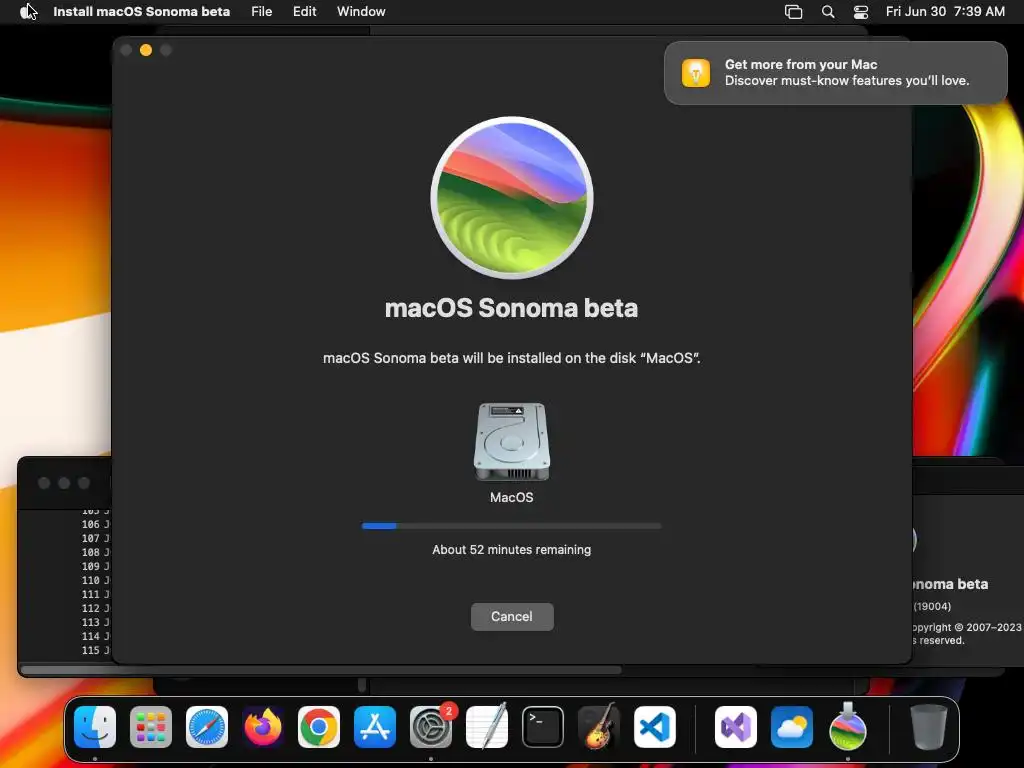
Task: Open the Edit menu
Action: pos(304,11)
